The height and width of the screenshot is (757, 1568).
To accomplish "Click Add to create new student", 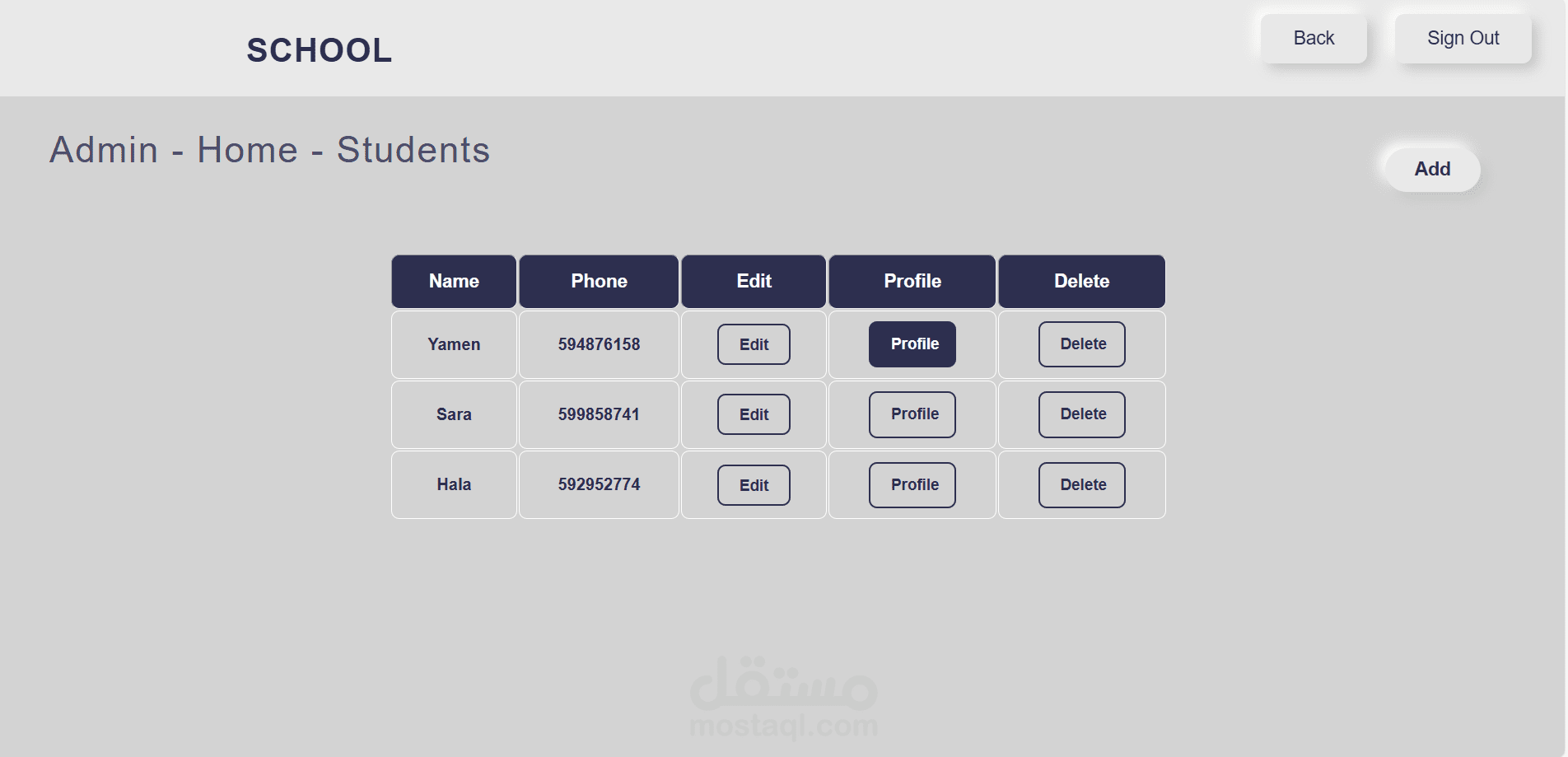I will pyautogui.click(x=1431, y=169).
